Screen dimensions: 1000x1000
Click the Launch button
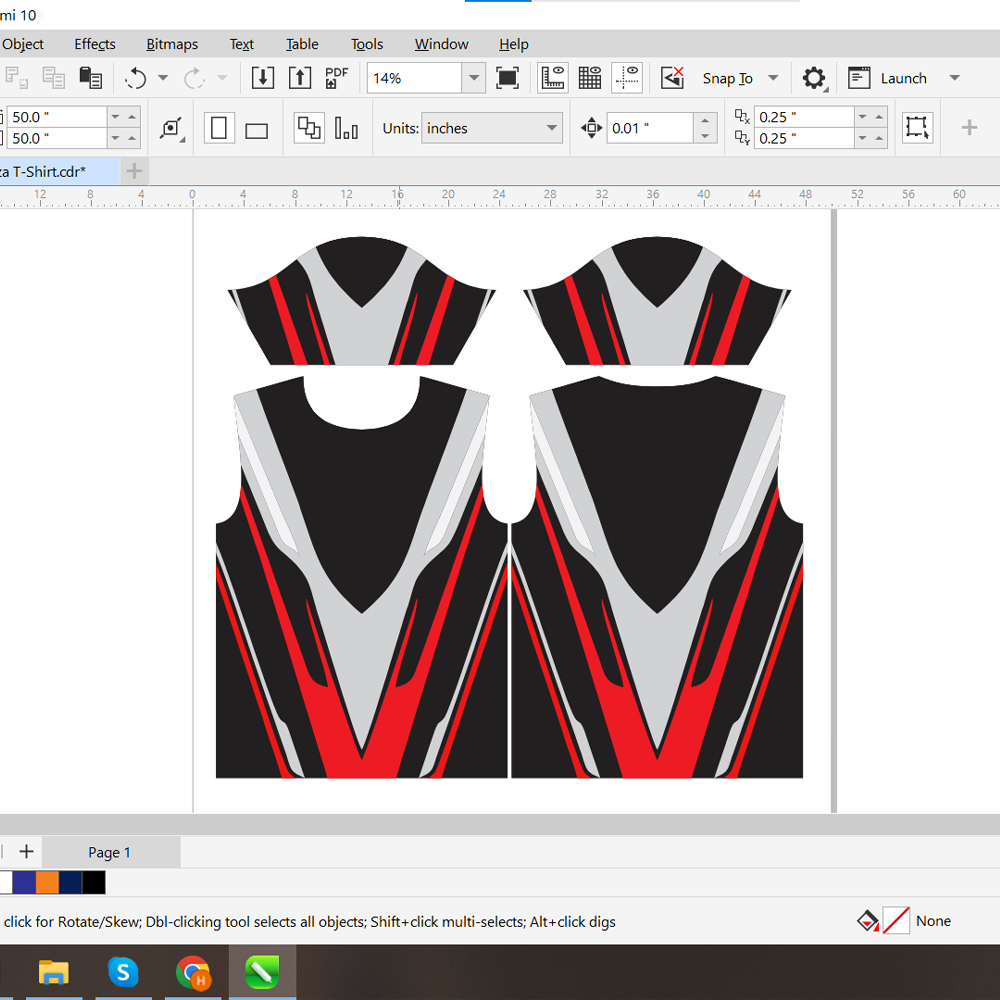tap(903, 78)
